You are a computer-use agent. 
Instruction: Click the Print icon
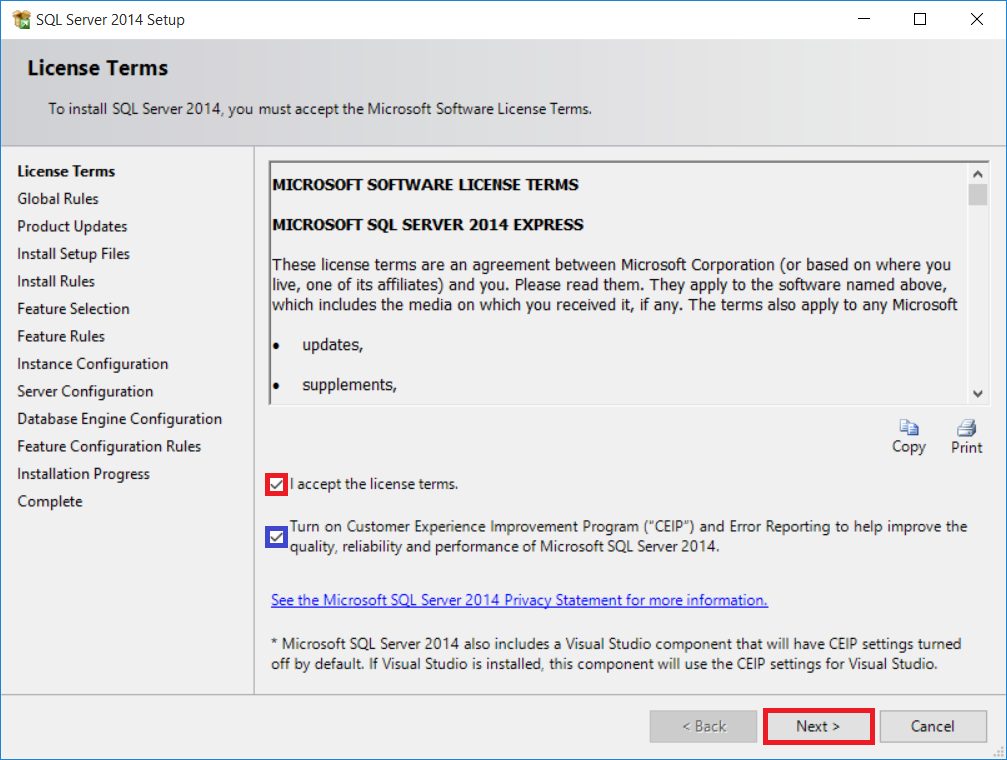pyautogui.click(x=967, y=428)
